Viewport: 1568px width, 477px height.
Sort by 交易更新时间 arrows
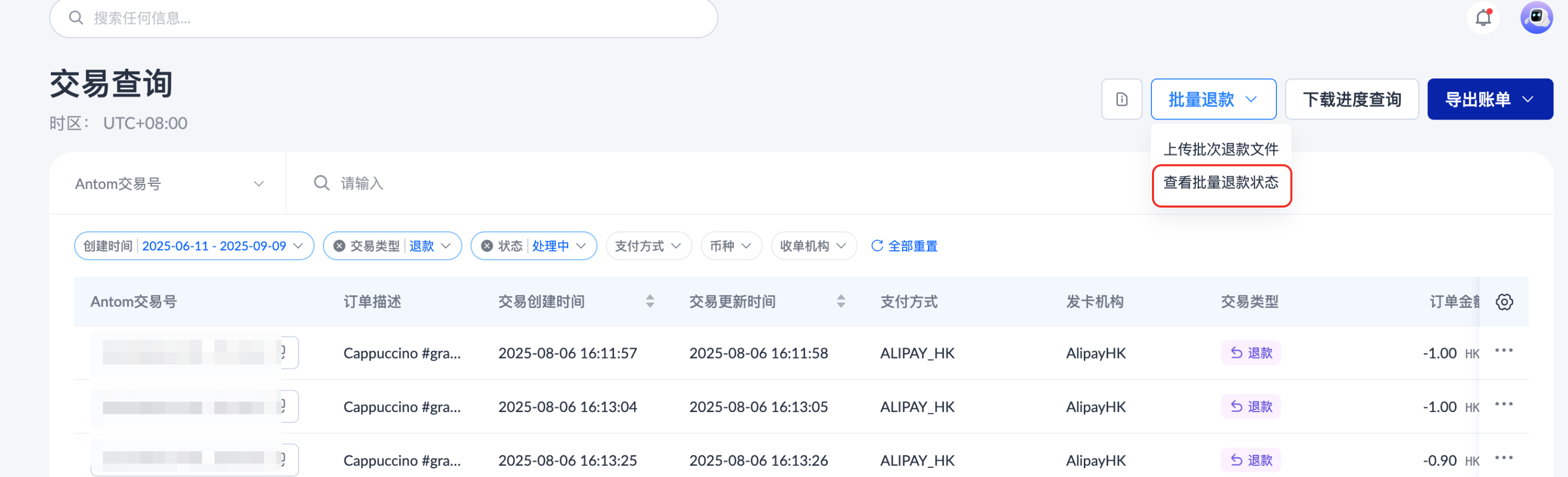[x=841, y=301]
